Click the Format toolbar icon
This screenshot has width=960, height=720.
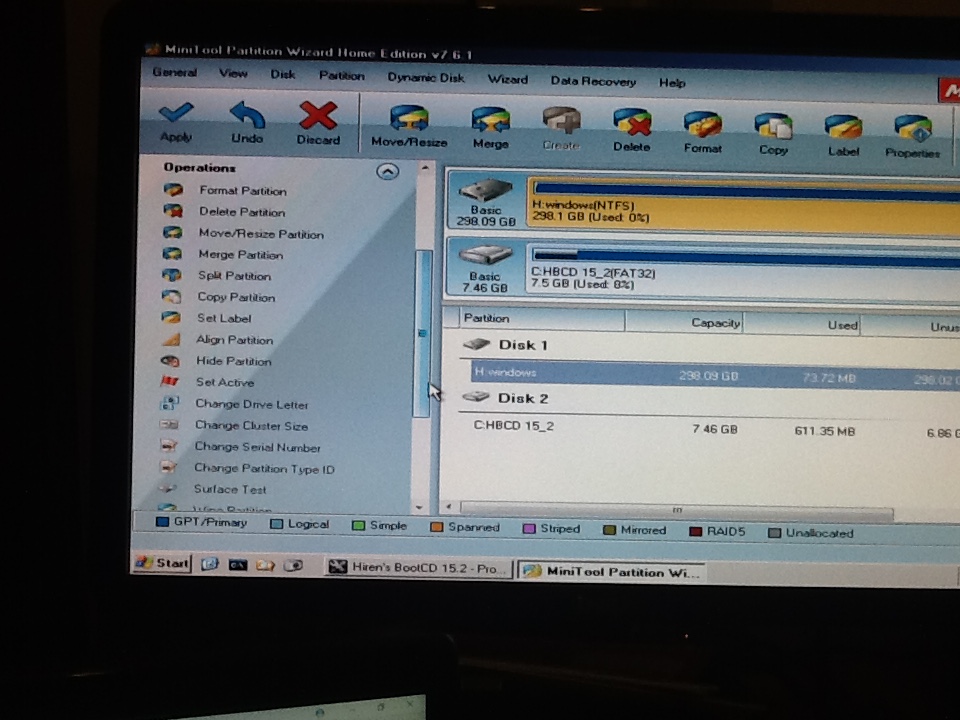pos(702,125)
